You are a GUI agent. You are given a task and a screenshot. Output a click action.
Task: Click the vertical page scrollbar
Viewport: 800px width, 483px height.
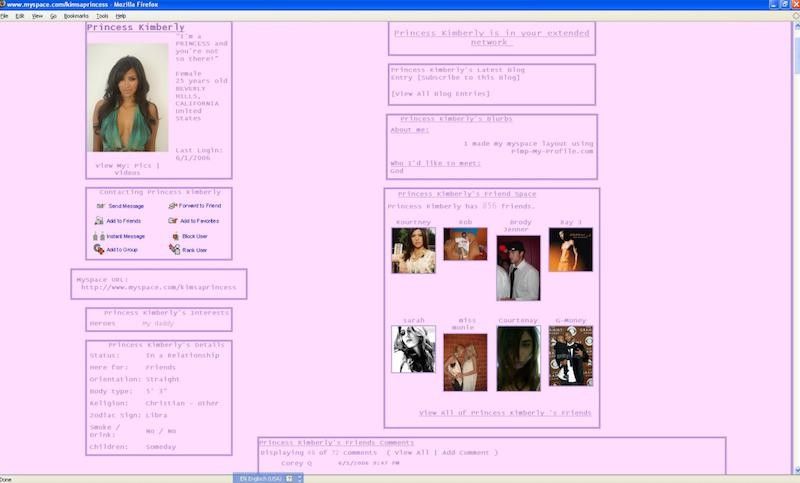(796, 247)
